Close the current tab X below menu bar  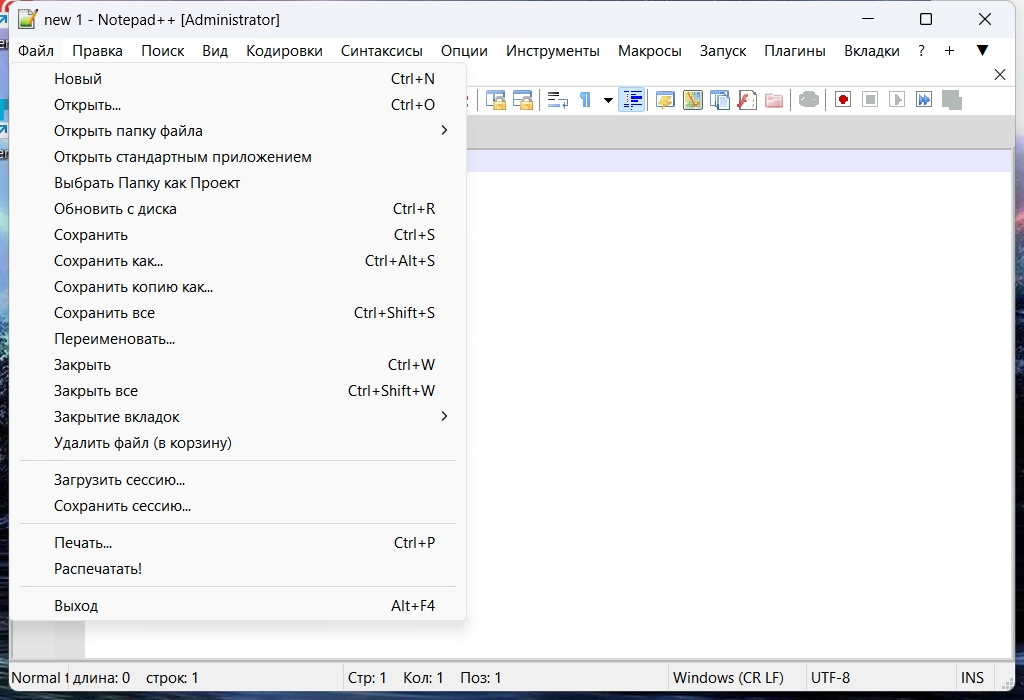(x=999, y=75)
